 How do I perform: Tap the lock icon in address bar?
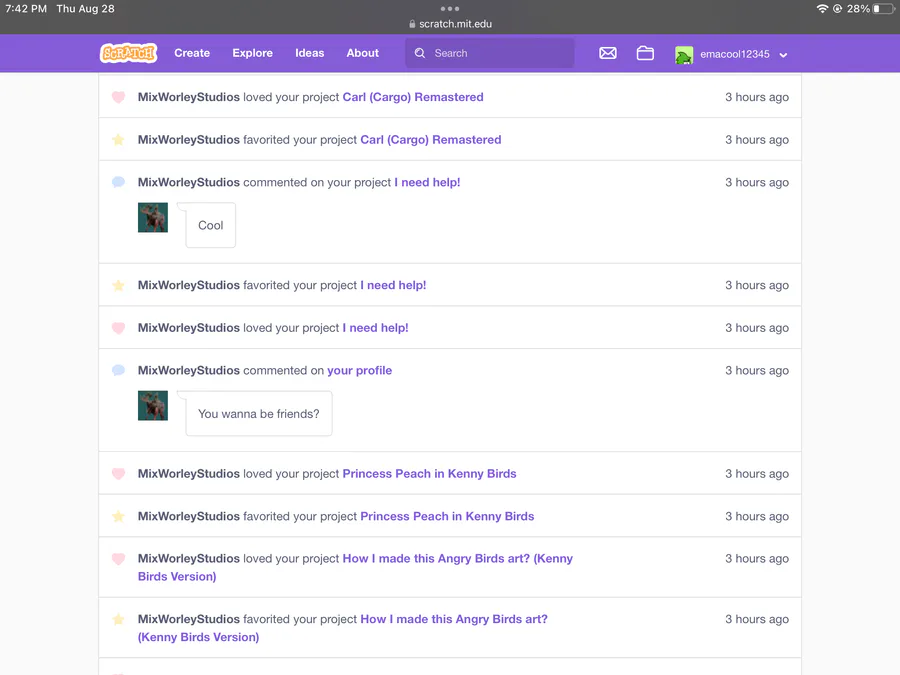tap(412, 24)
